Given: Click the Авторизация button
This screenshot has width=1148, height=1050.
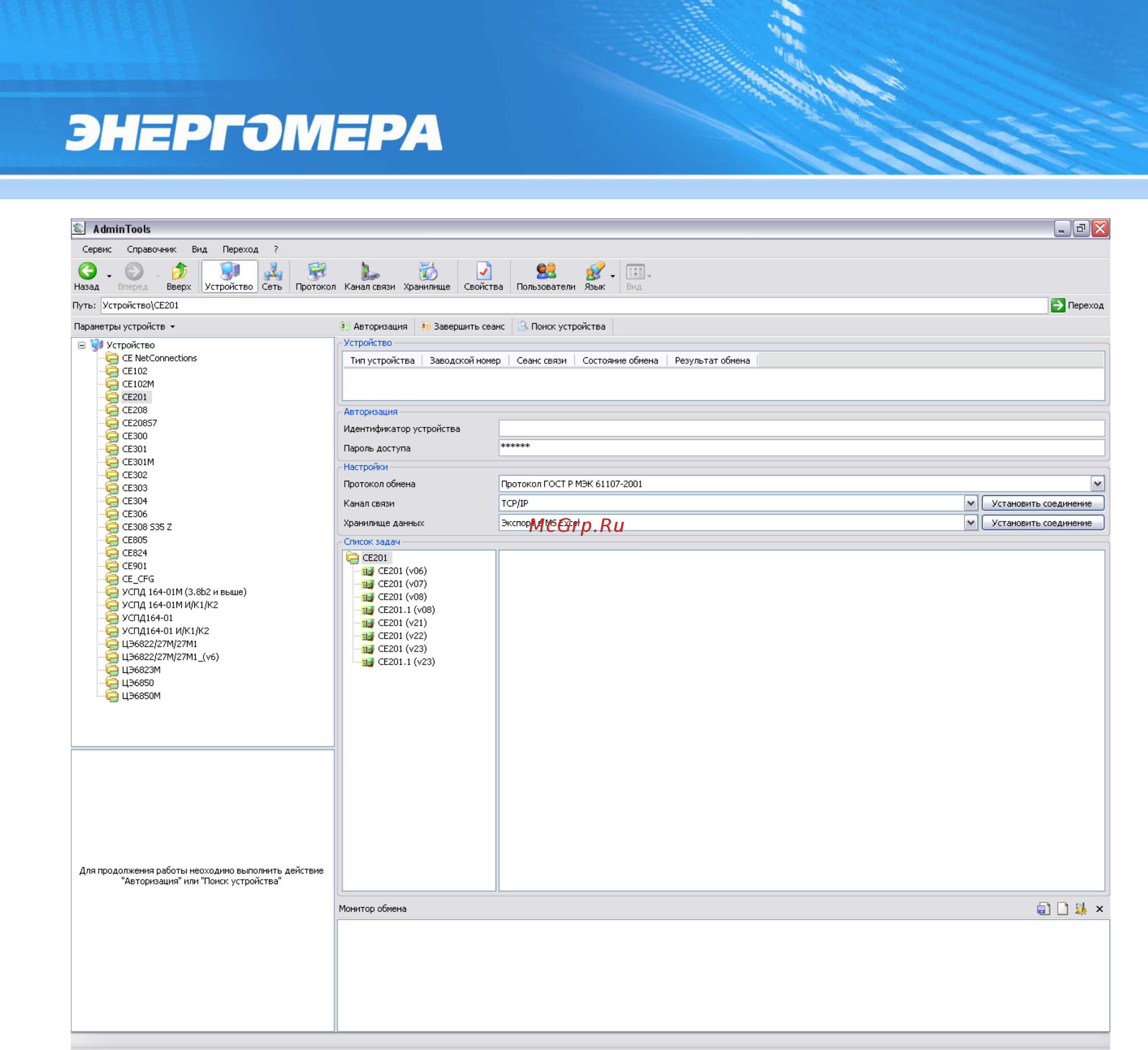Looking at the screenshot, I should [374, 327].
